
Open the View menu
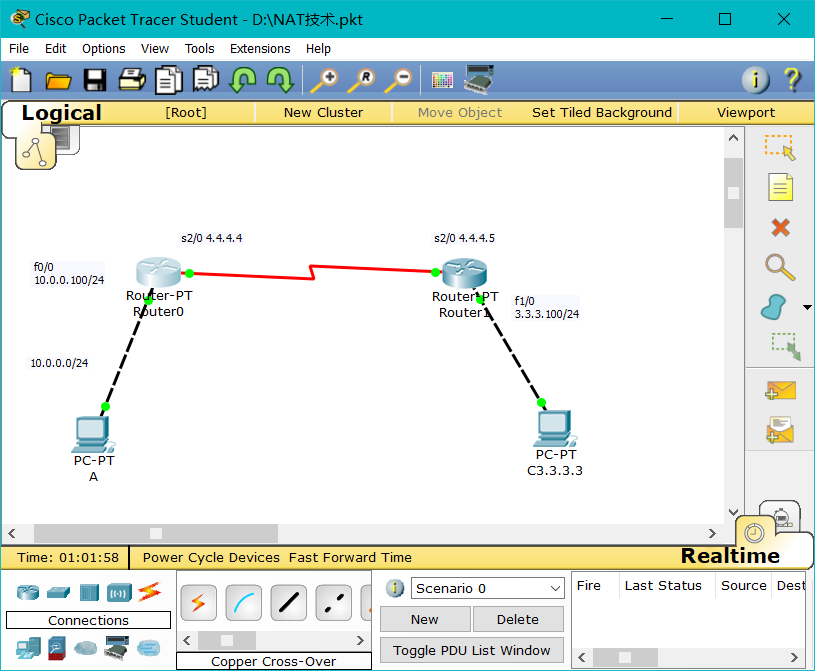point(155,49)
